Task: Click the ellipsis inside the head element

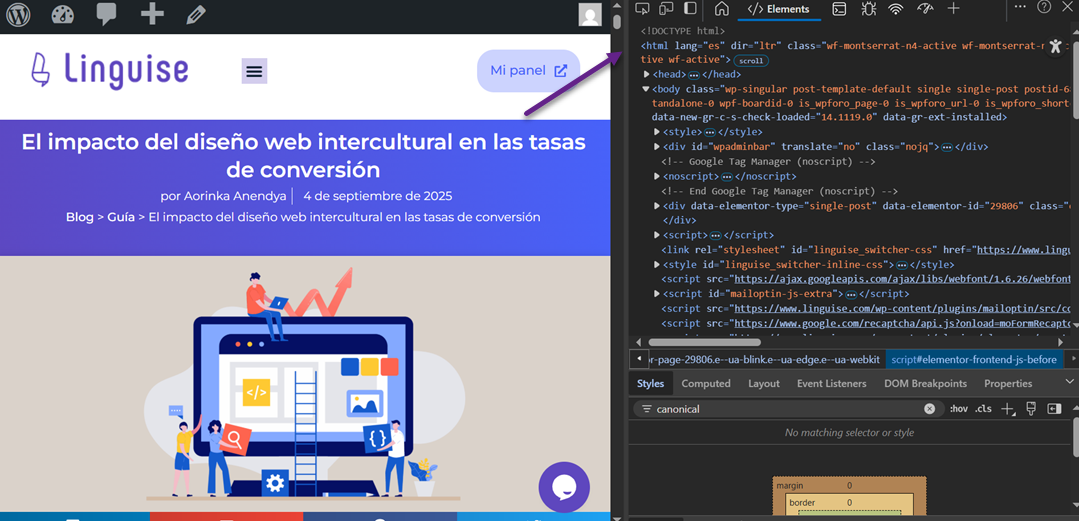Action: (x=694, y=74)
